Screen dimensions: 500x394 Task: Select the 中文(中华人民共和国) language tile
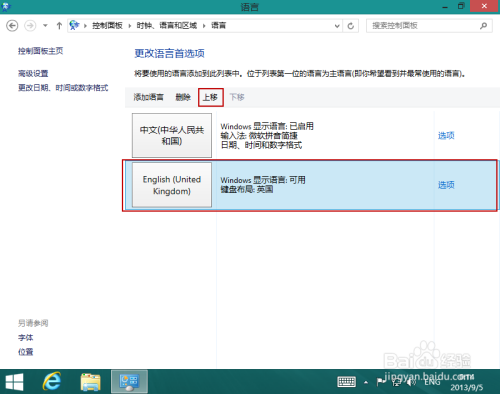pos(172,135)
